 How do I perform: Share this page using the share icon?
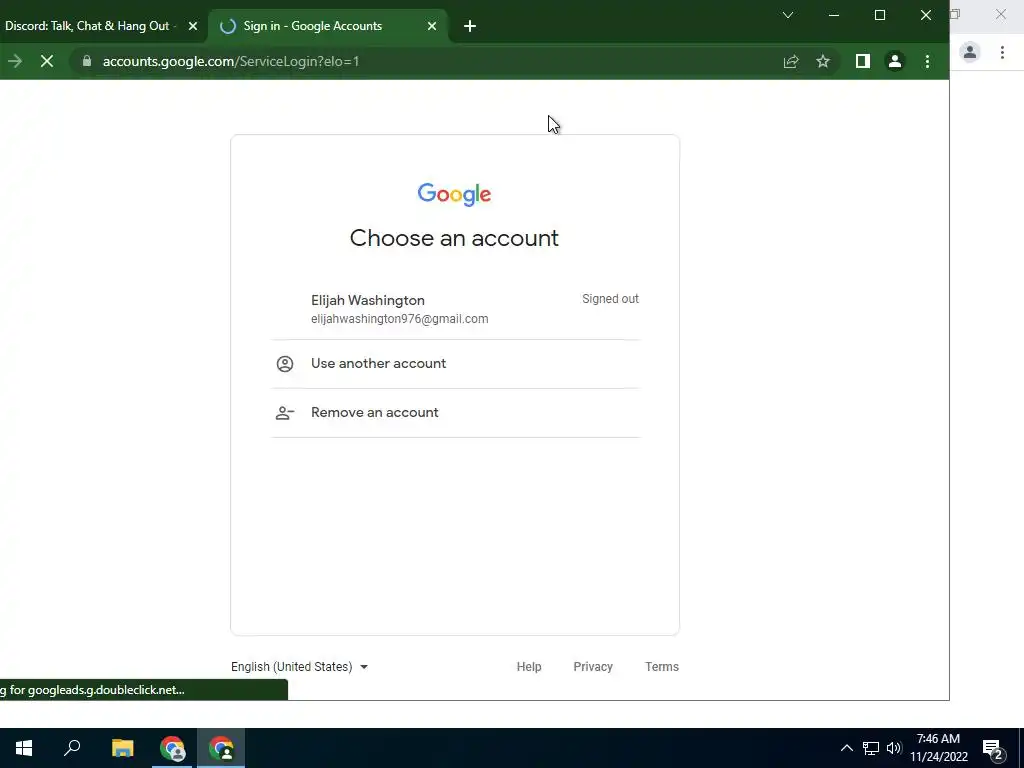point(791,61)
